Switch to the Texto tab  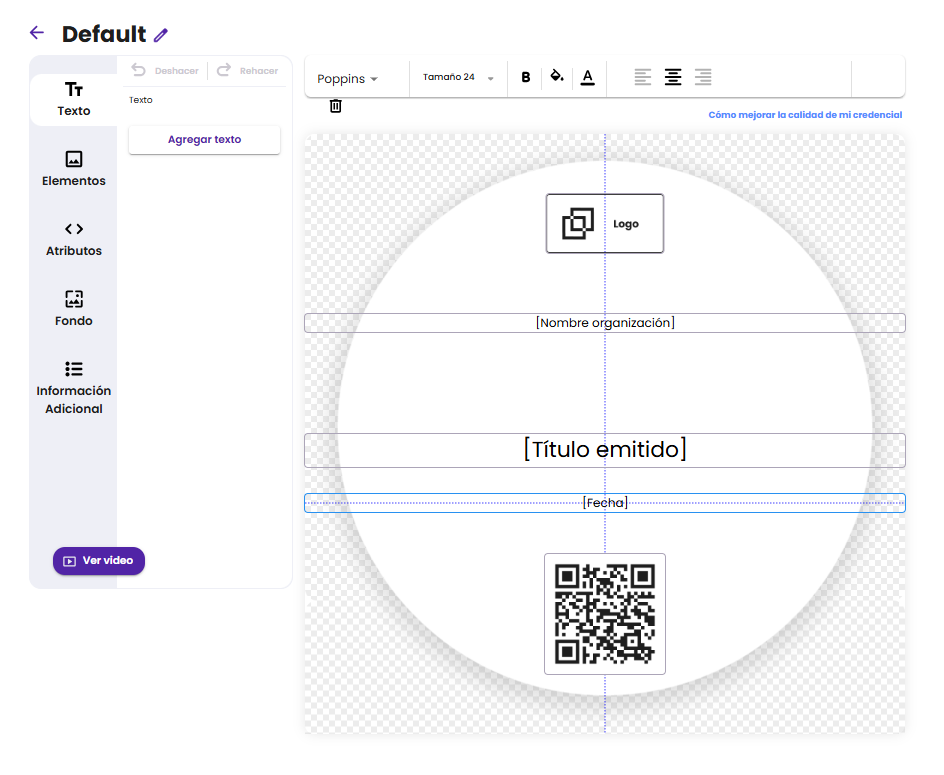coord(74,99)
